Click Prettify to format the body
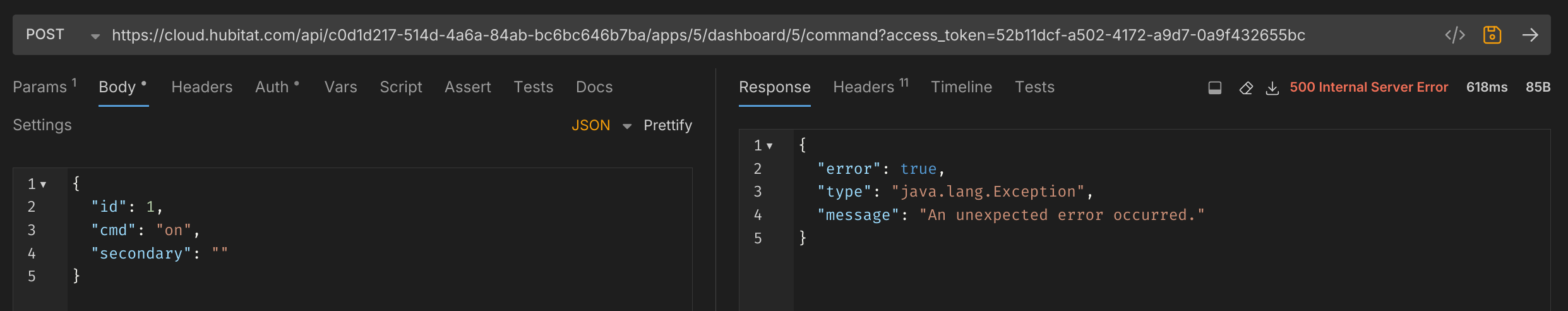This screenshot has height=311, width=1568. 667,125
